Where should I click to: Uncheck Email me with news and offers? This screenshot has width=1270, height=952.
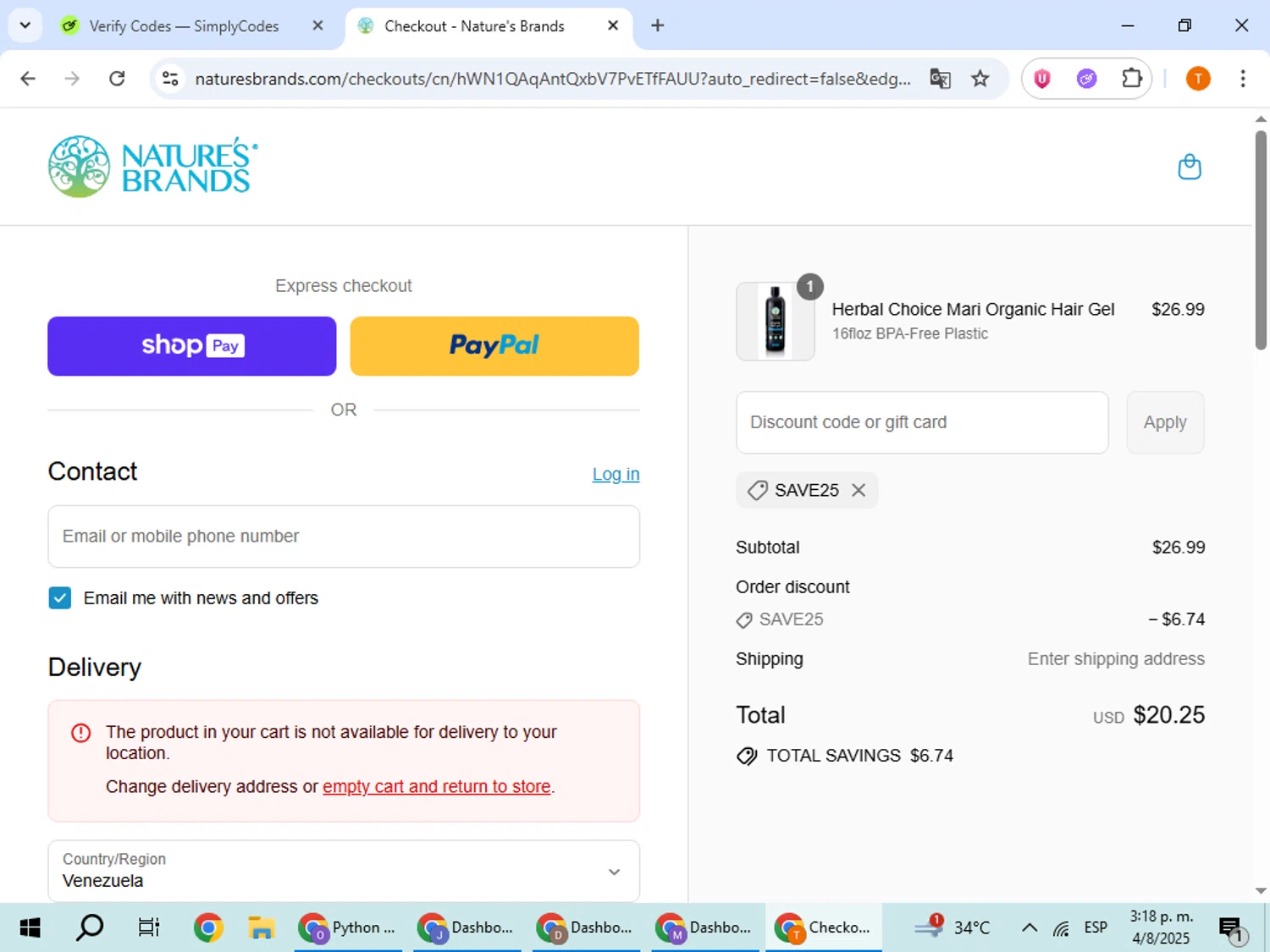tap(60, 598)
